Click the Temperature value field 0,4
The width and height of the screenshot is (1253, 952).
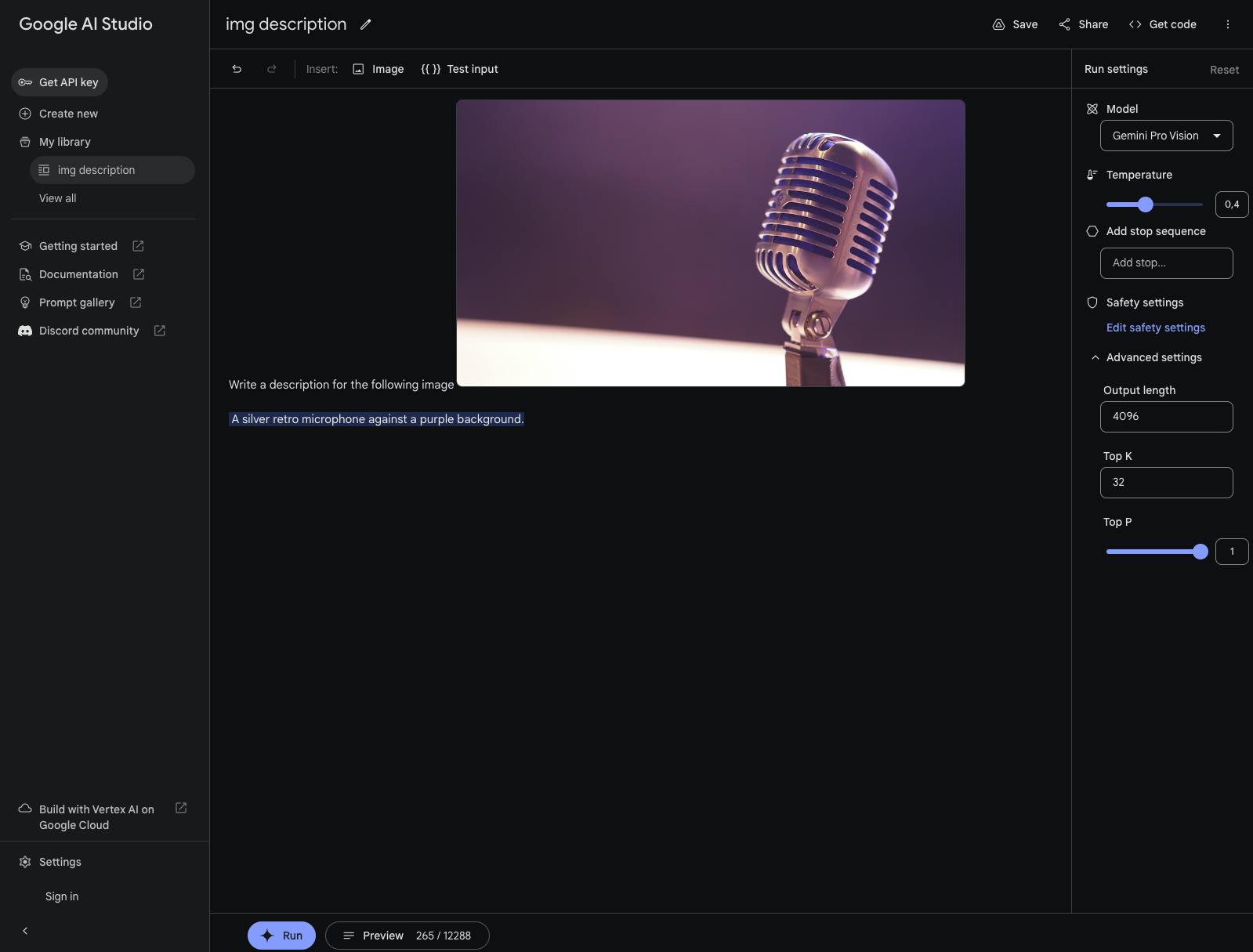1232,205
